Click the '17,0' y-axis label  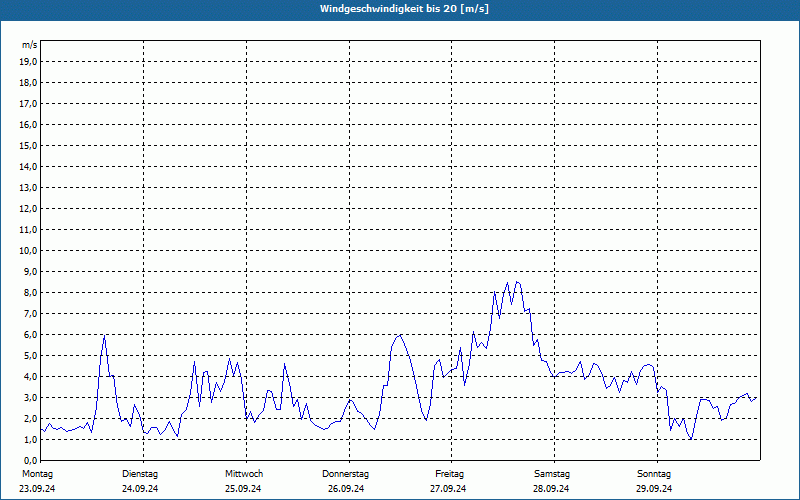point(29,104)
